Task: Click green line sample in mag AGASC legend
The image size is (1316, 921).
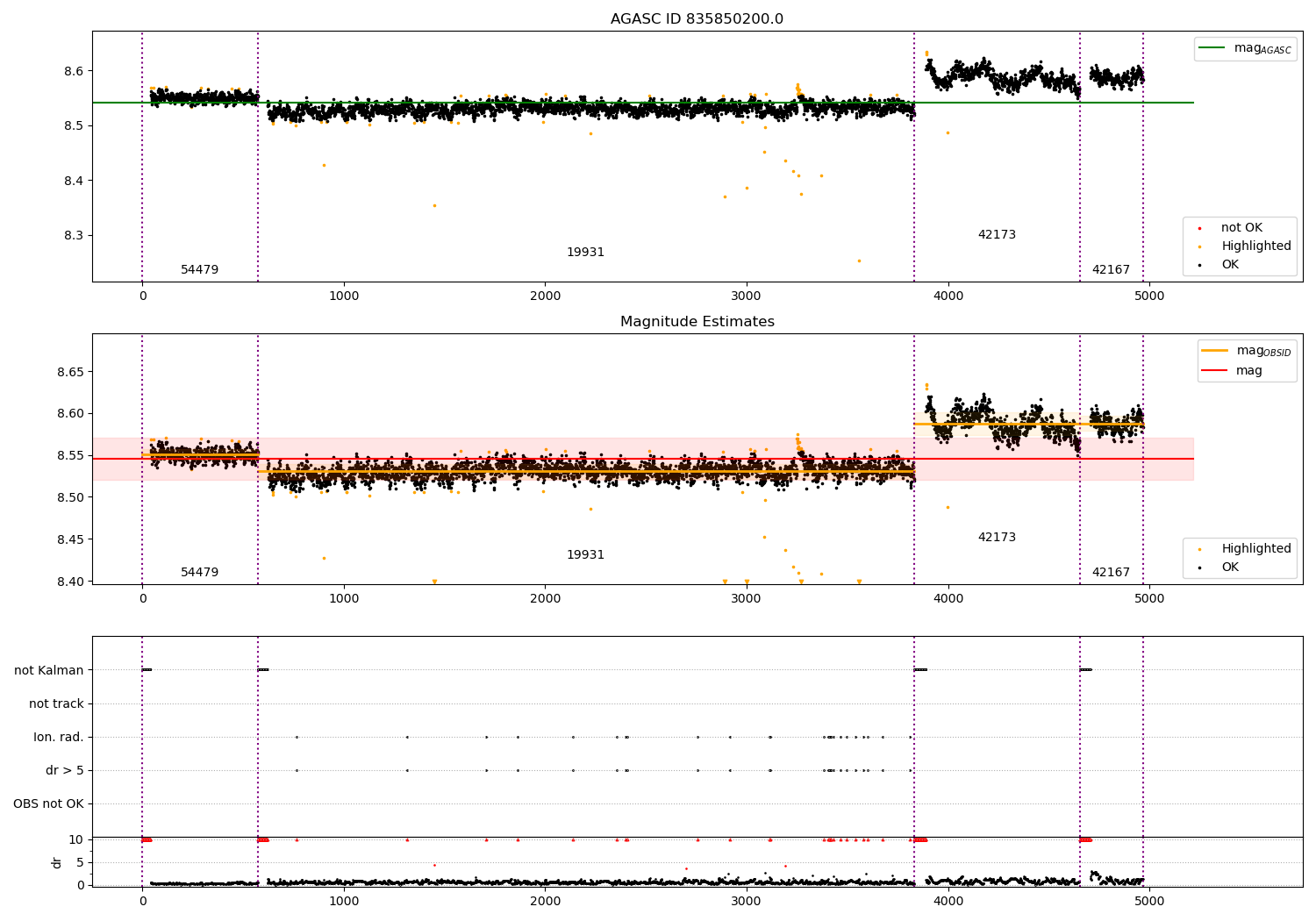Action: click(x=1212, y=48)
